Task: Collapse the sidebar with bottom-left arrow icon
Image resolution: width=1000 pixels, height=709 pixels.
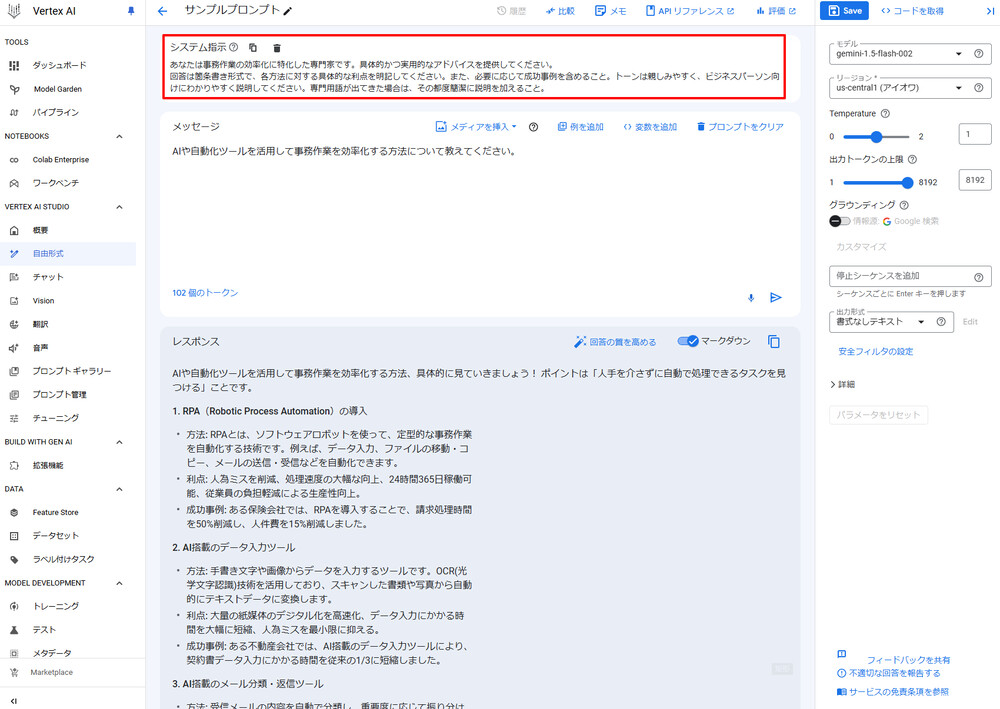Action: coord(13,701)
